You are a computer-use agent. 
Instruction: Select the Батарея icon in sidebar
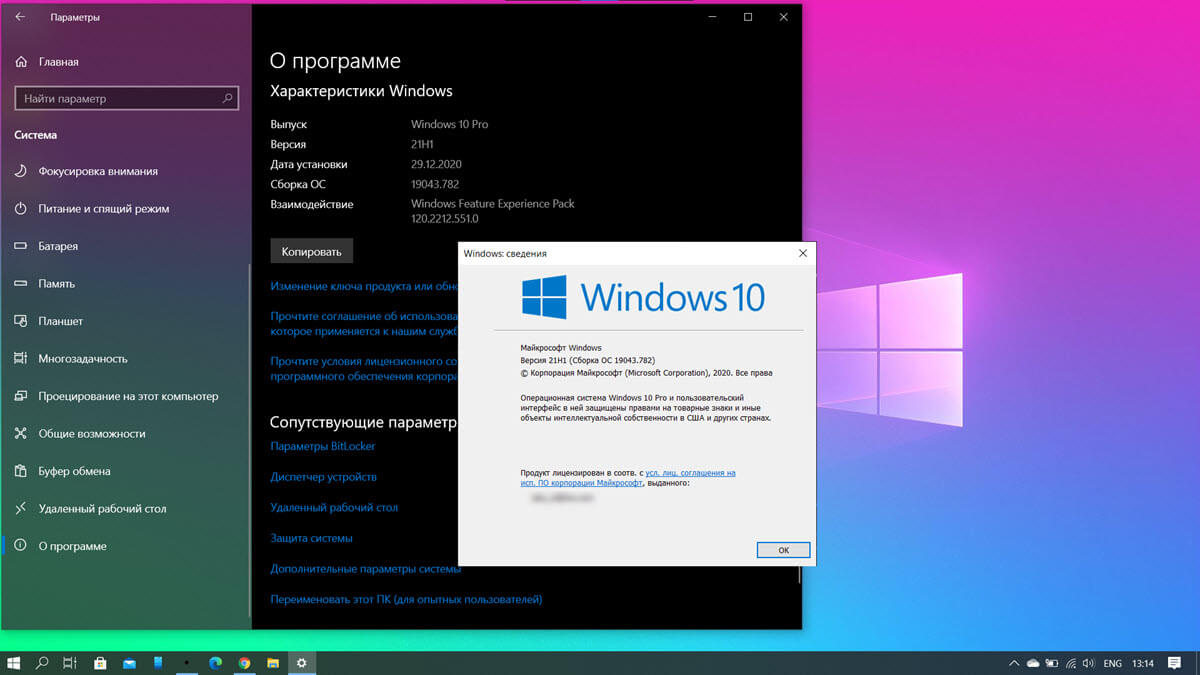click(x=20, y=246)
